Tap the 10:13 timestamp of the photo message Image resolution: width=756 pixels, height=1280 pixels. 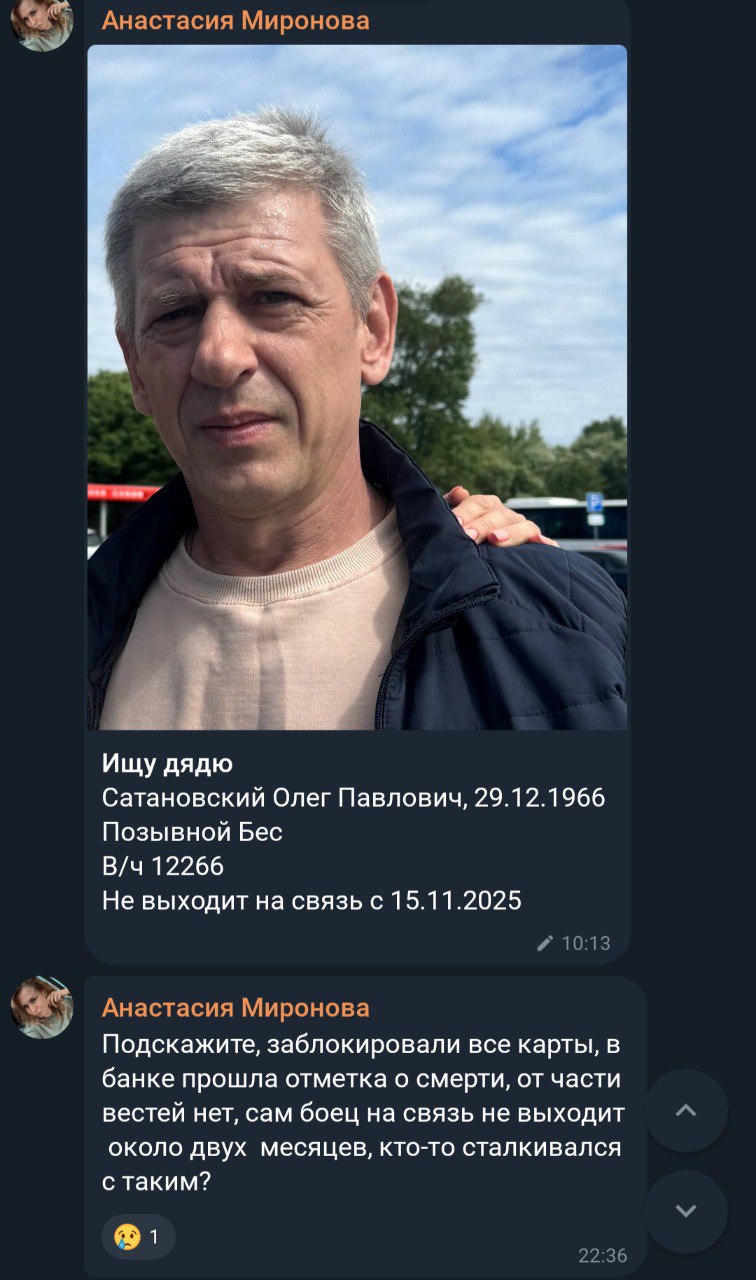click(x=586, y=943)
